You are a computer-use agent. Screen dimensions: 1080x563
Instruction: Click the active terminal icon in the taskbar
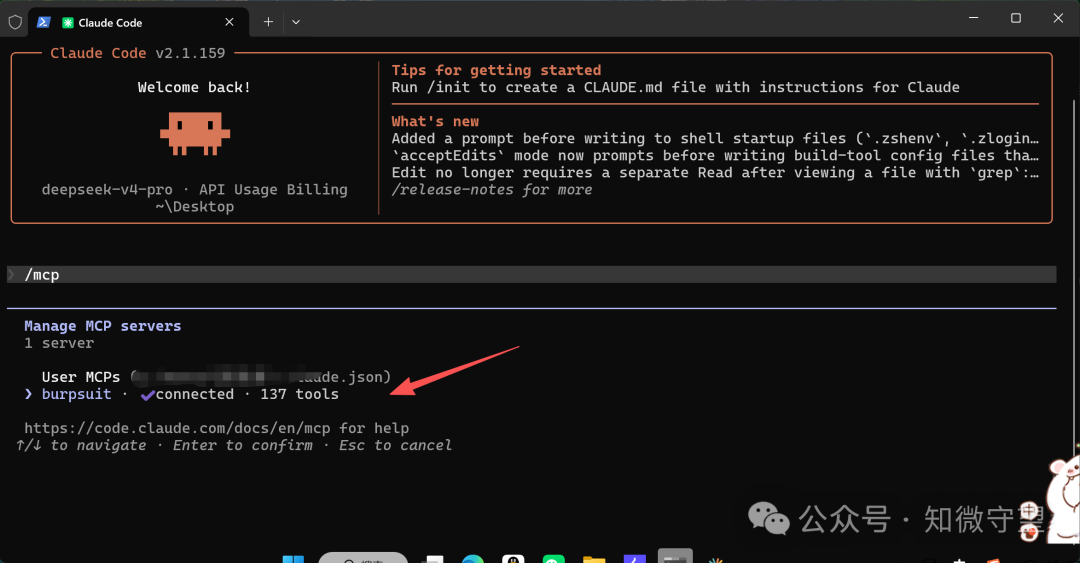[x=675, y=556]
